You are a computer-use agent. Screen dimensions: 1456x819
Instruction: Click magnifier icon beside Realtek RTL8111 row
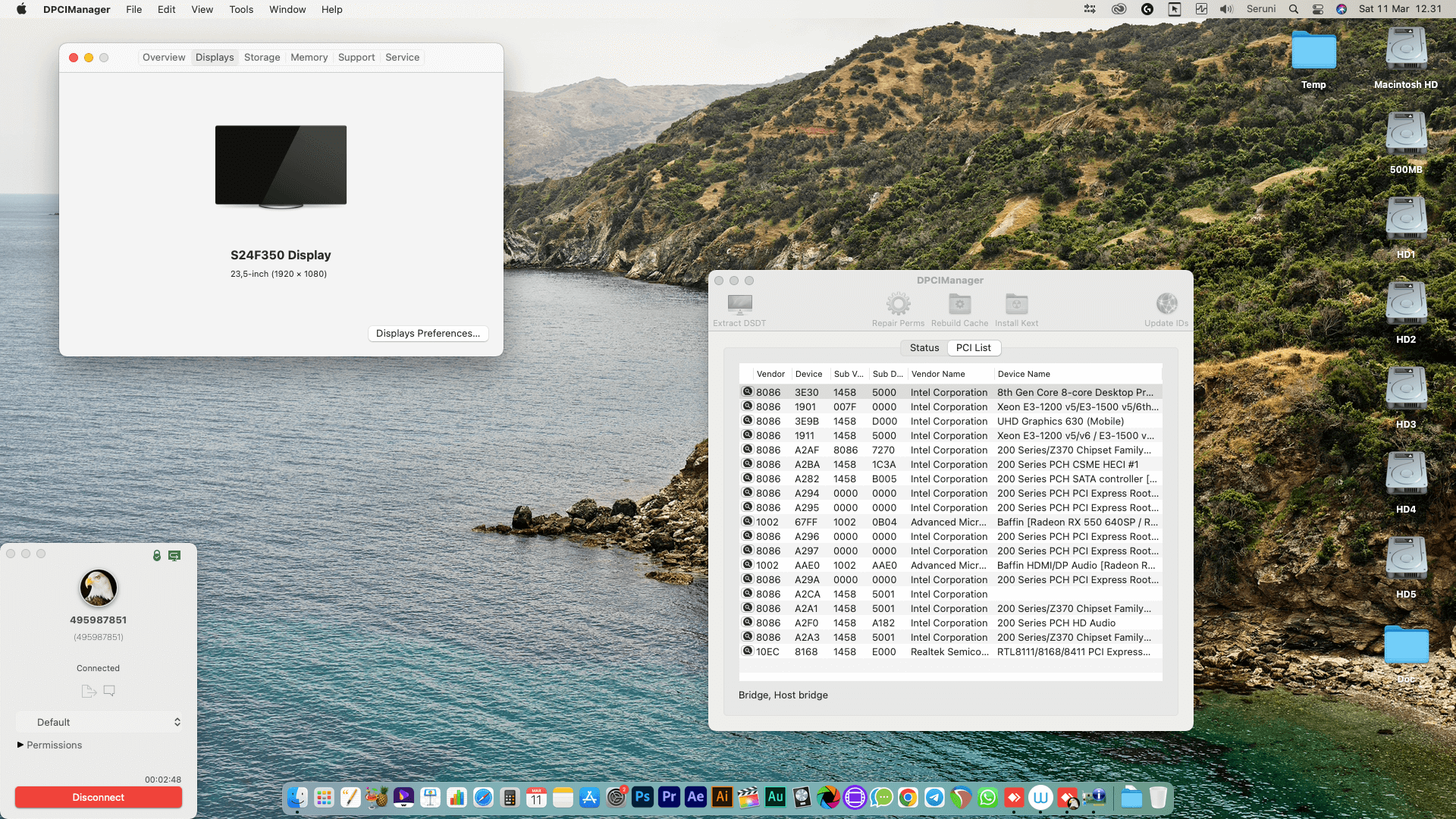(747, 651)
